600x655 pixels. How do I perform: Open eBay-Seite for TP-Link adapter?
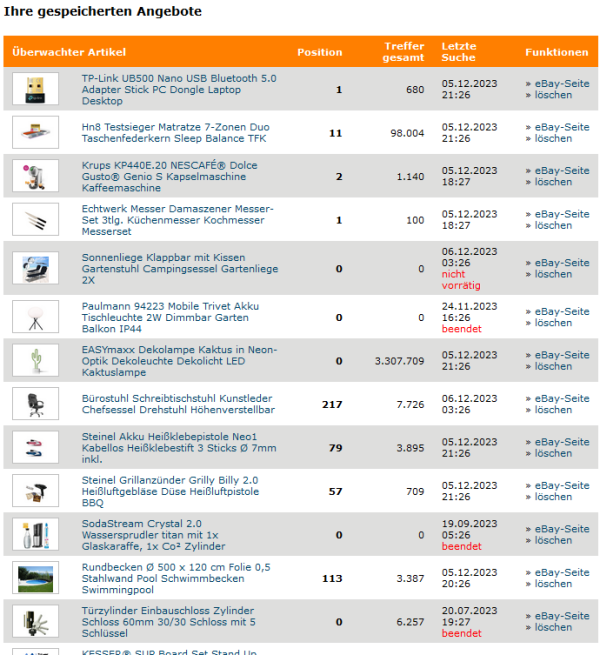coord(562,84)
